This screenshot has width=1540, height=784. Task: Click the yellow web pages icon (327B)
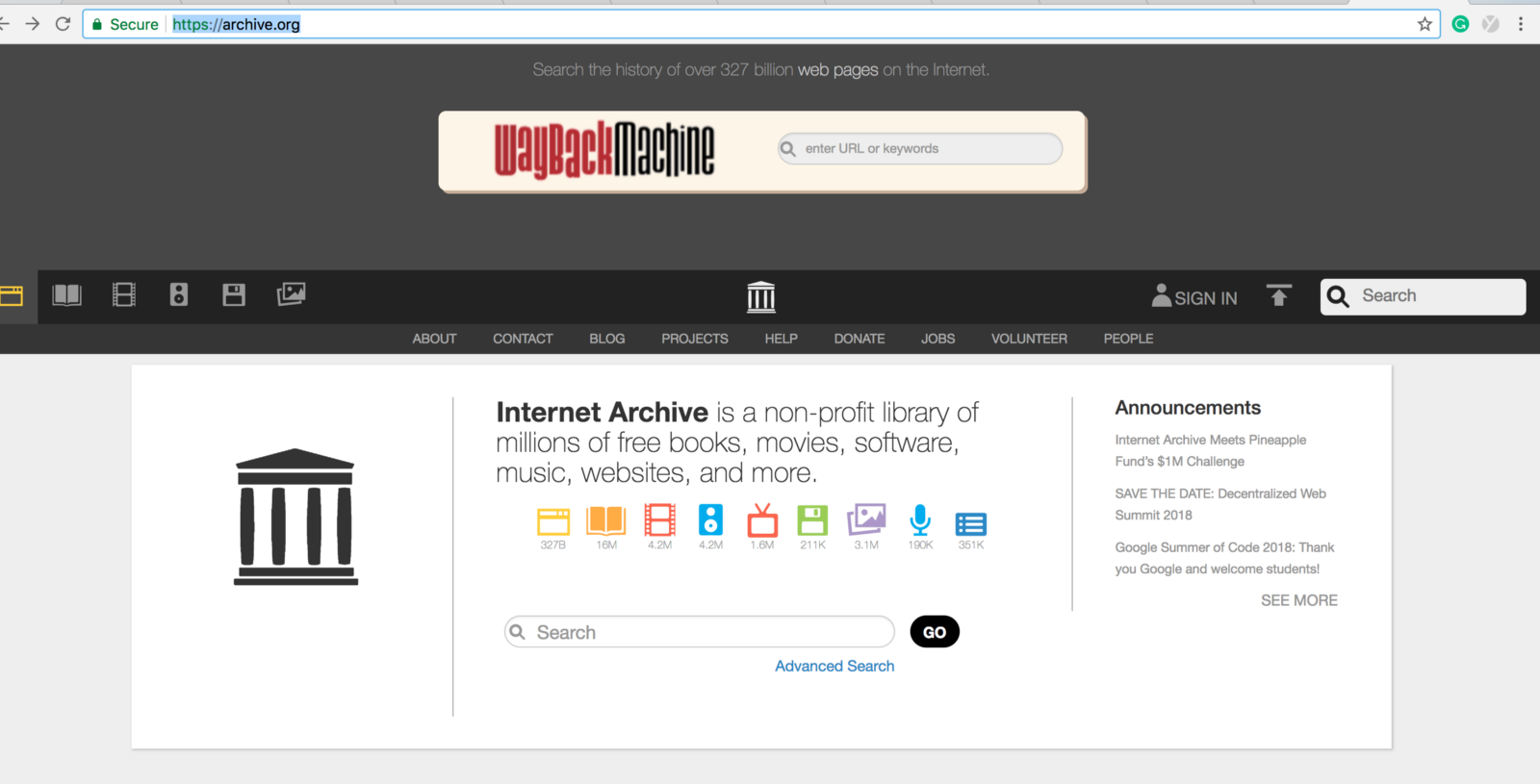(553, 520)
